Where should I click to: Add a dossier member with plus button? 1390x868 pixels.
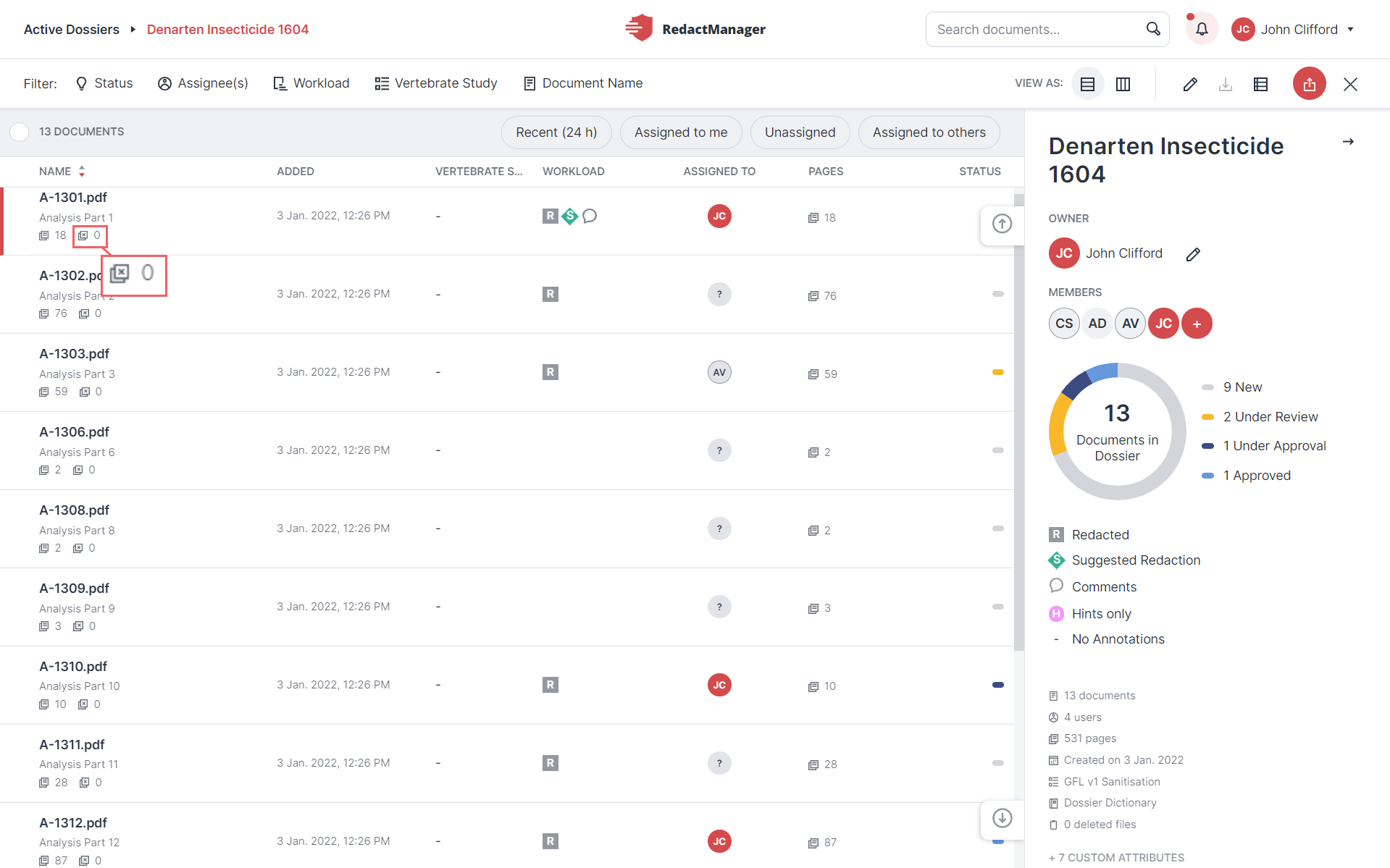[1197, 324]
